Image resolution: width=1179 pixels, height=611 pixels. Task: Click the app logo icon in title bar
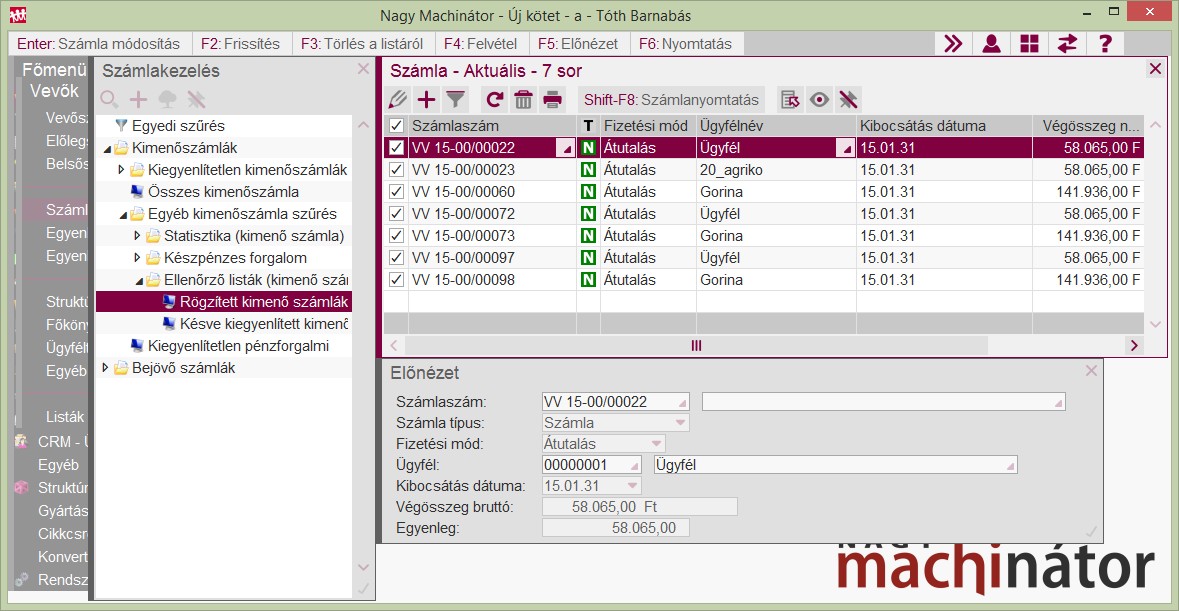[17, 15]
